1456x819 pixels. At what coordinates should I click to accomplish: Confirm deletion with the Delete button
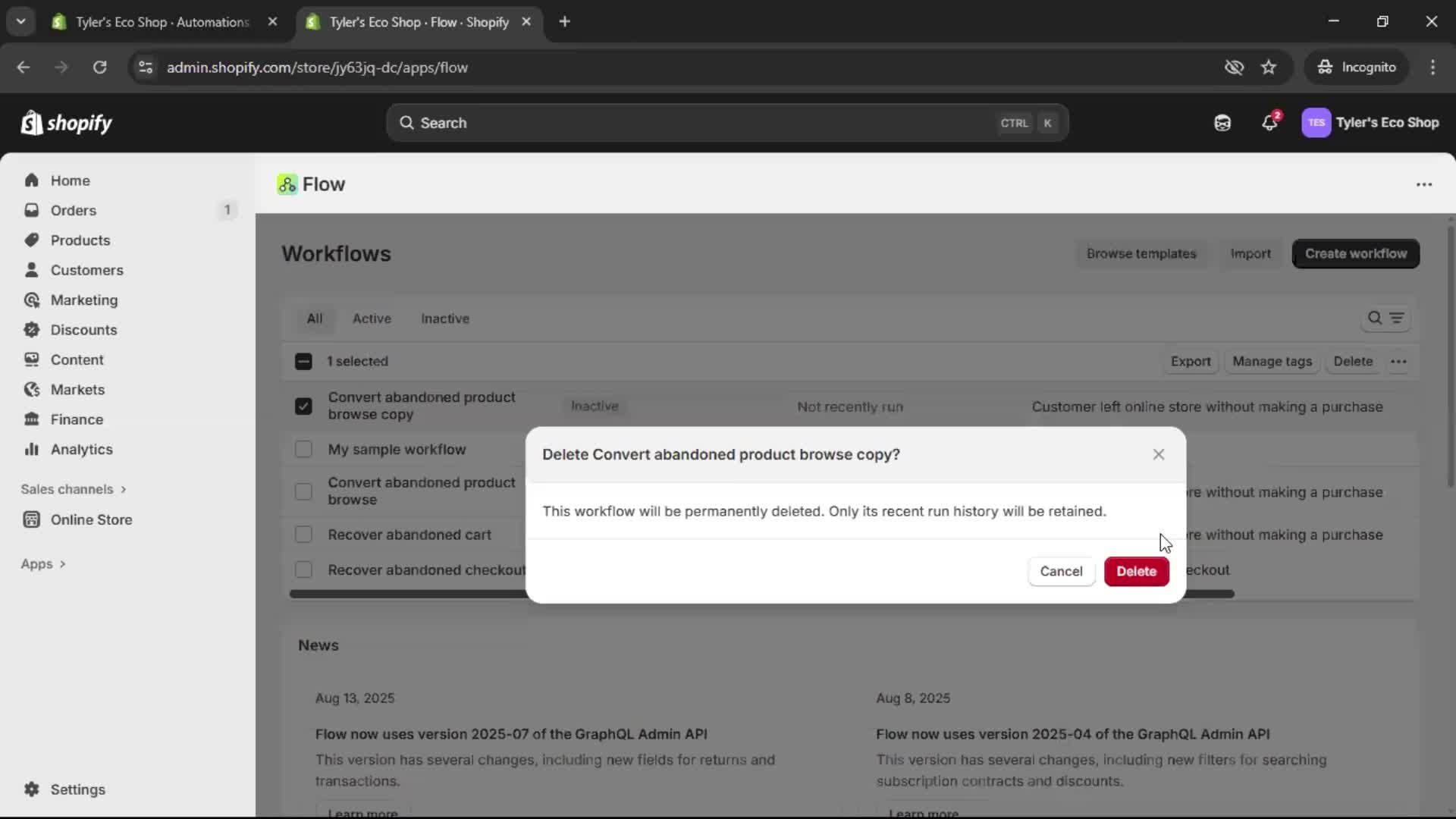point(1136,571)
